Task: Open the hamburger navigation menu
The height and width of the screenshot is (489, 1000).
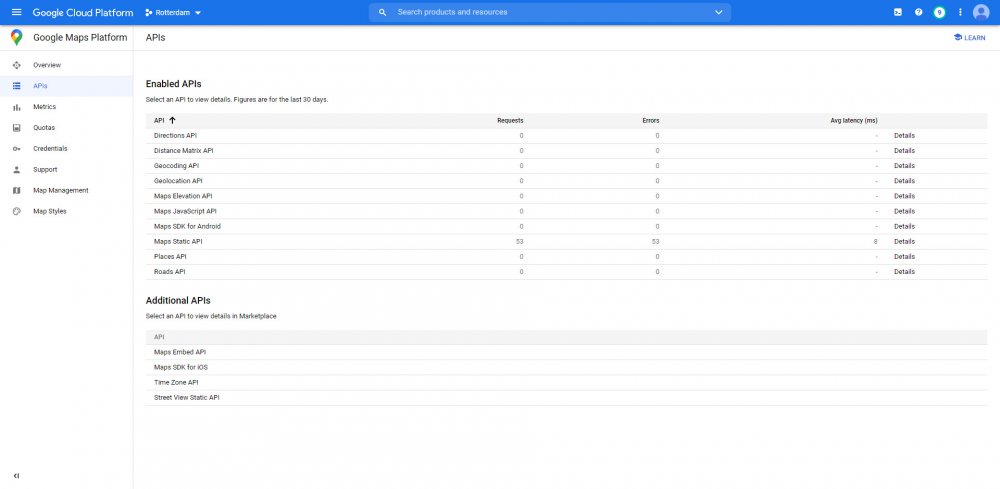Action: (x=16, y=12)
